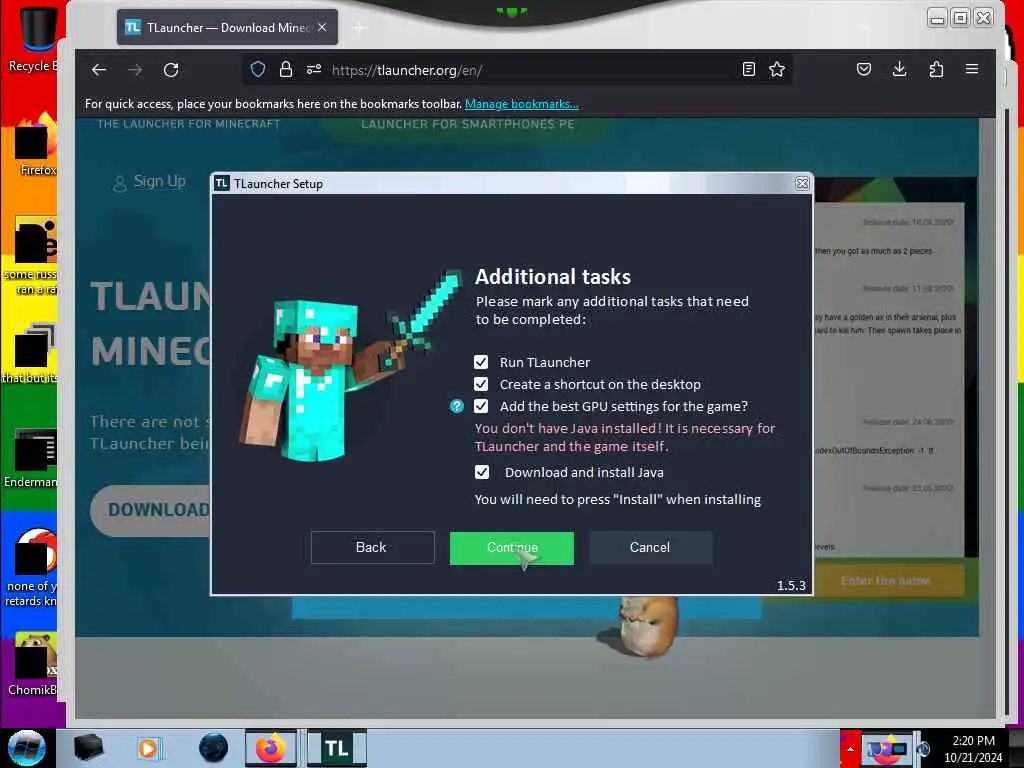
Task: Click the TL favicon on browser tab
Action: click(x=133, y=27)
